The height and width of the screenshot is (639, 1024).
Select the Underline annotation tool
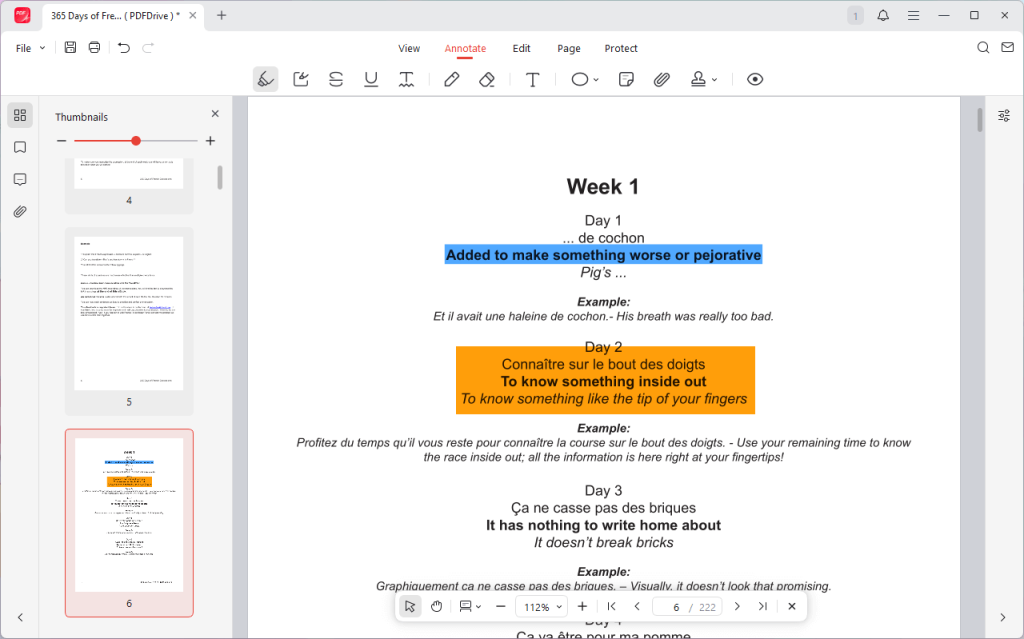(370, 79)
